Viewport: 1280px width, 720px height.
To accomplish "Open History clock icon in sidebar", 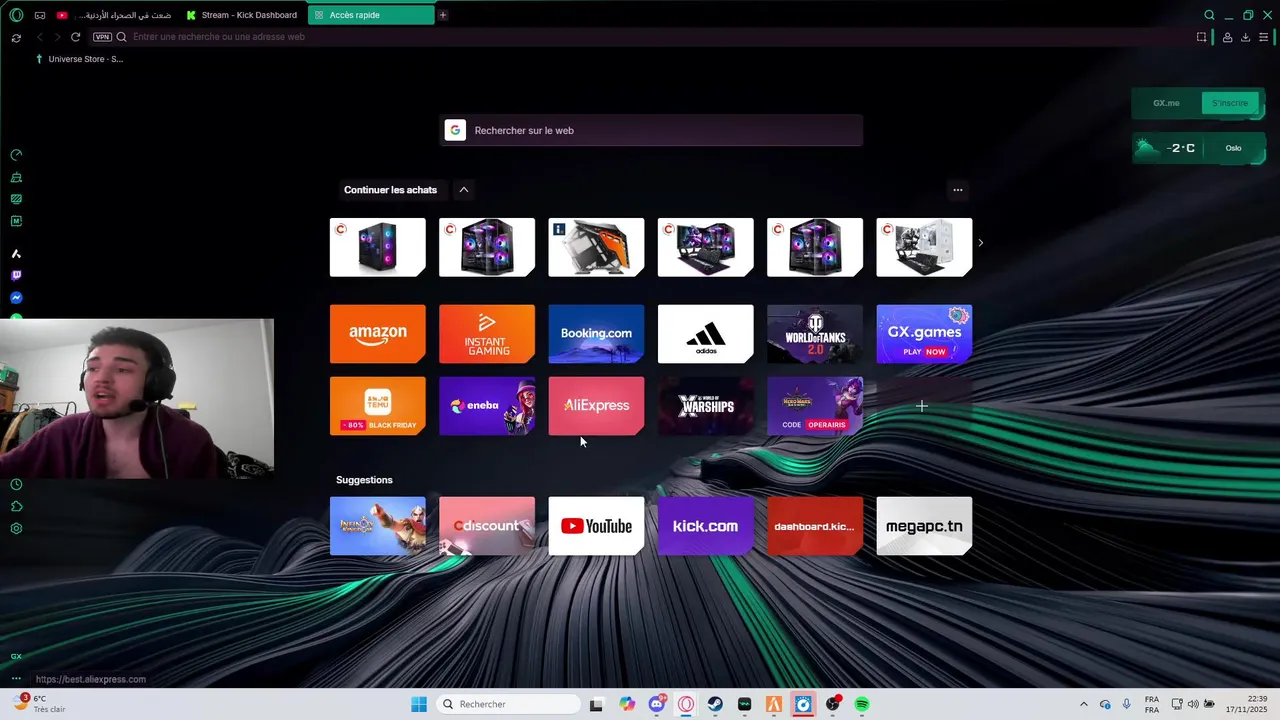I will click(16, 484).
